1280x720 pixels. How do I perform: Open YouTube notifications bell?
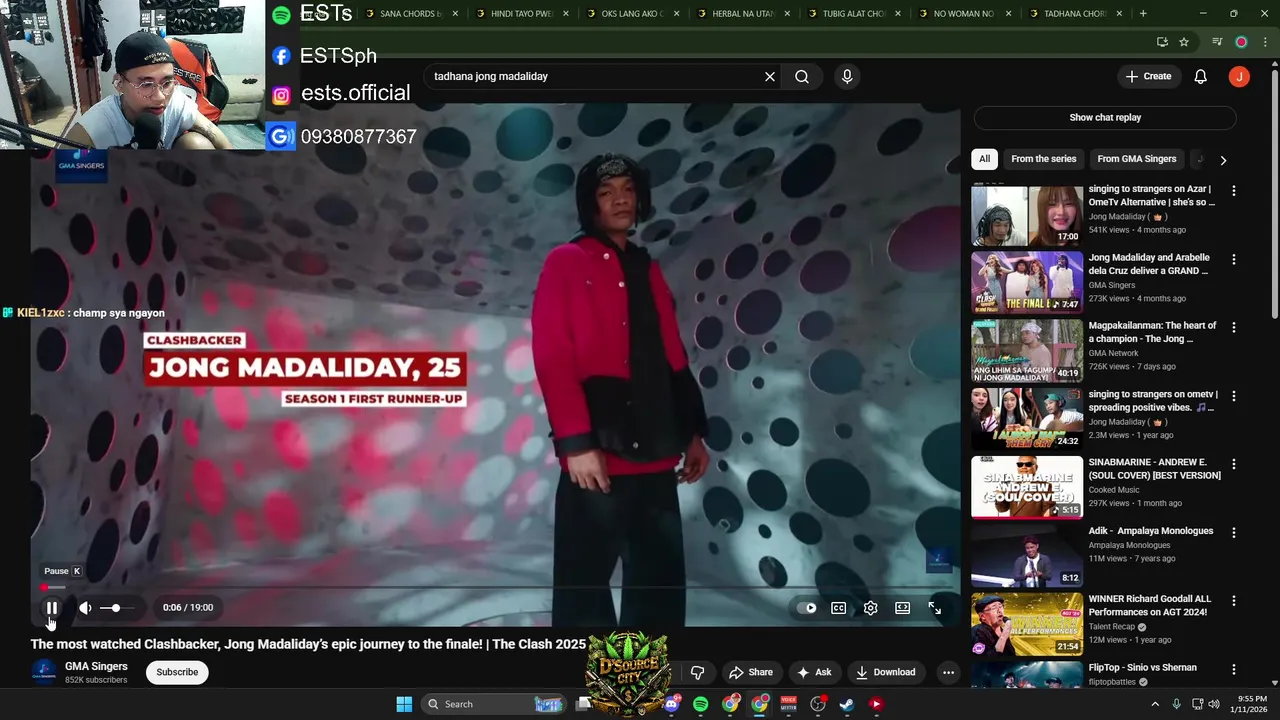pos(1201,77)
